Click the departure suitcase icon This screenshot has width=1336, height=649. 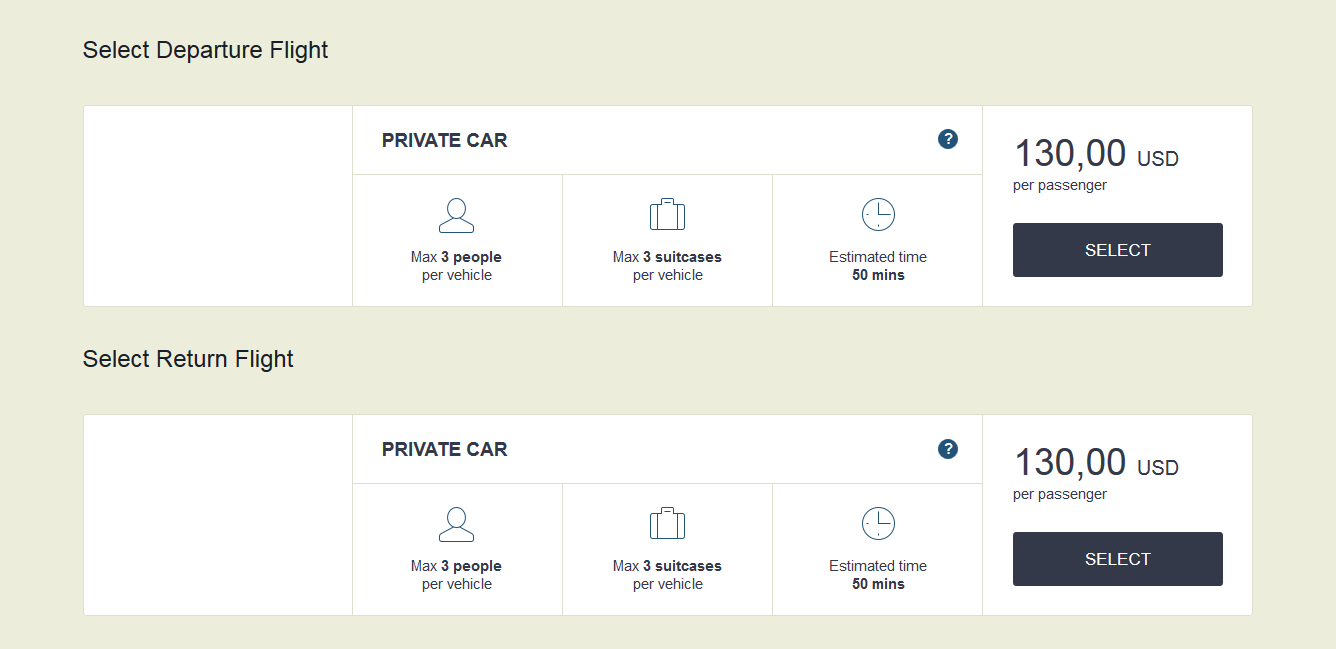667,214
